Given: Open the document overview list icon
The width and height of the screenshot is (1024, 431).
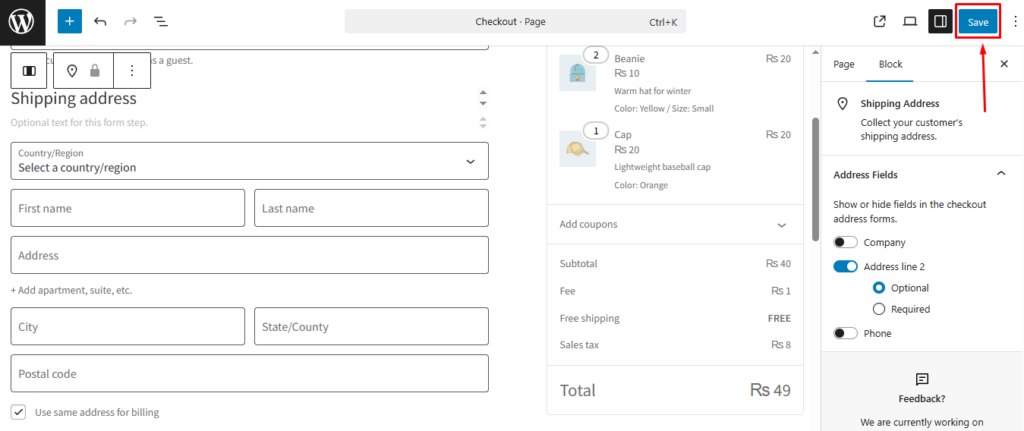Looking at the screenshot, I should tap(160, 21).
